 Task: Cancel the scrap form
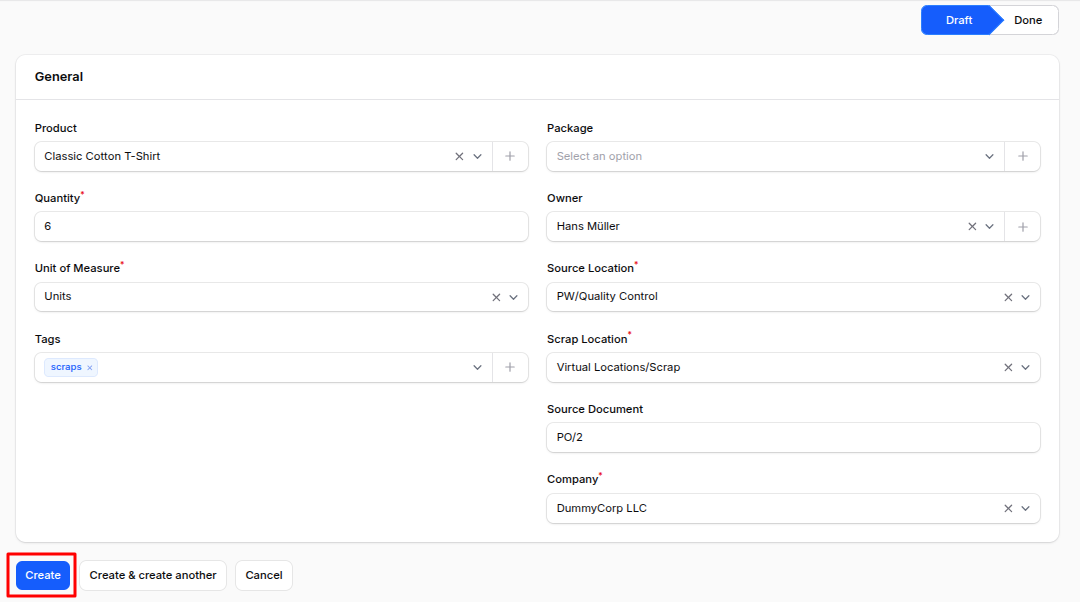click(x=264, y=576)
